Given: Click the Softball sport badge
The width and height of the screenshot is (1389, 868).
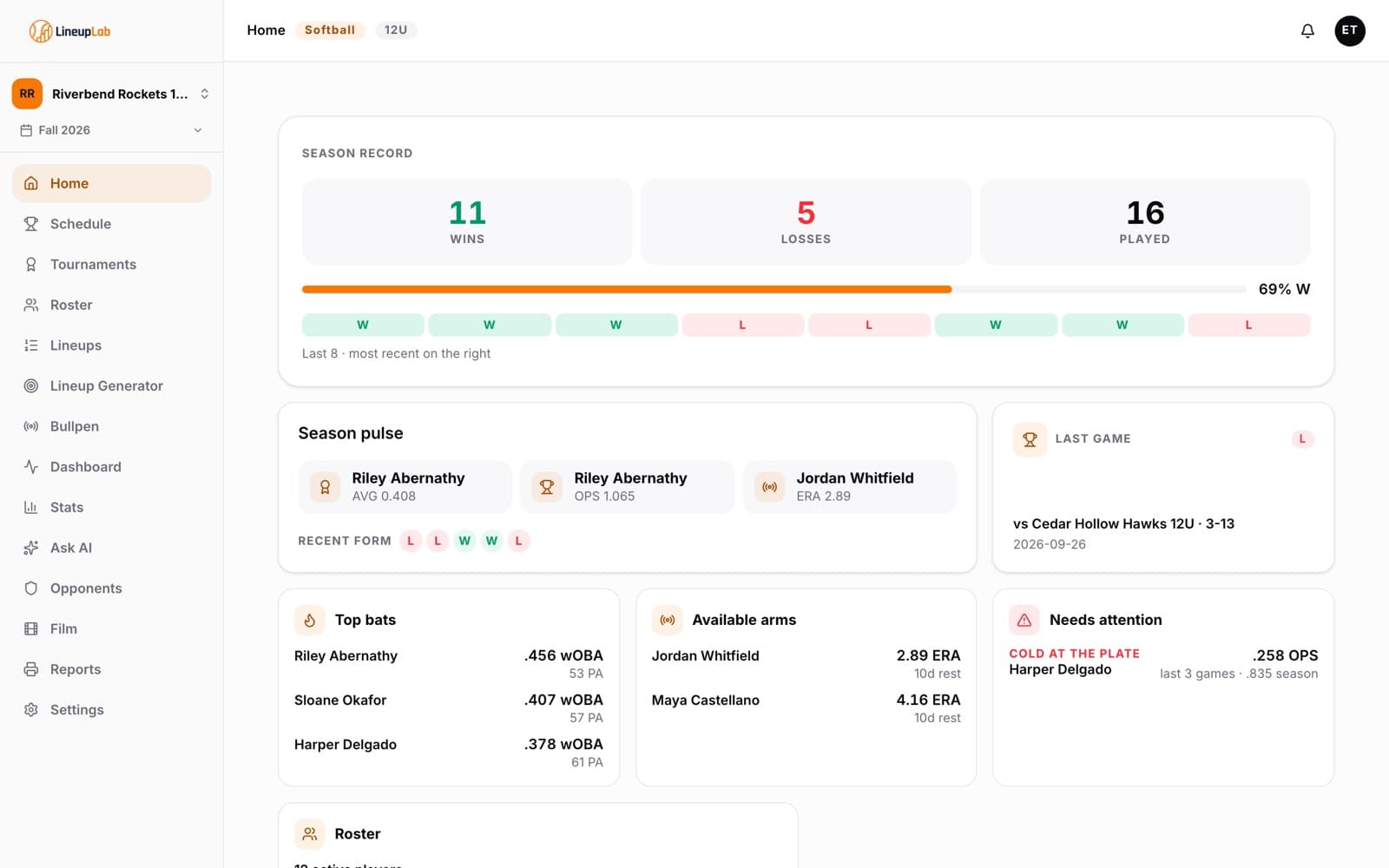Looking at the screenshot, I should (x=330, y=30).
